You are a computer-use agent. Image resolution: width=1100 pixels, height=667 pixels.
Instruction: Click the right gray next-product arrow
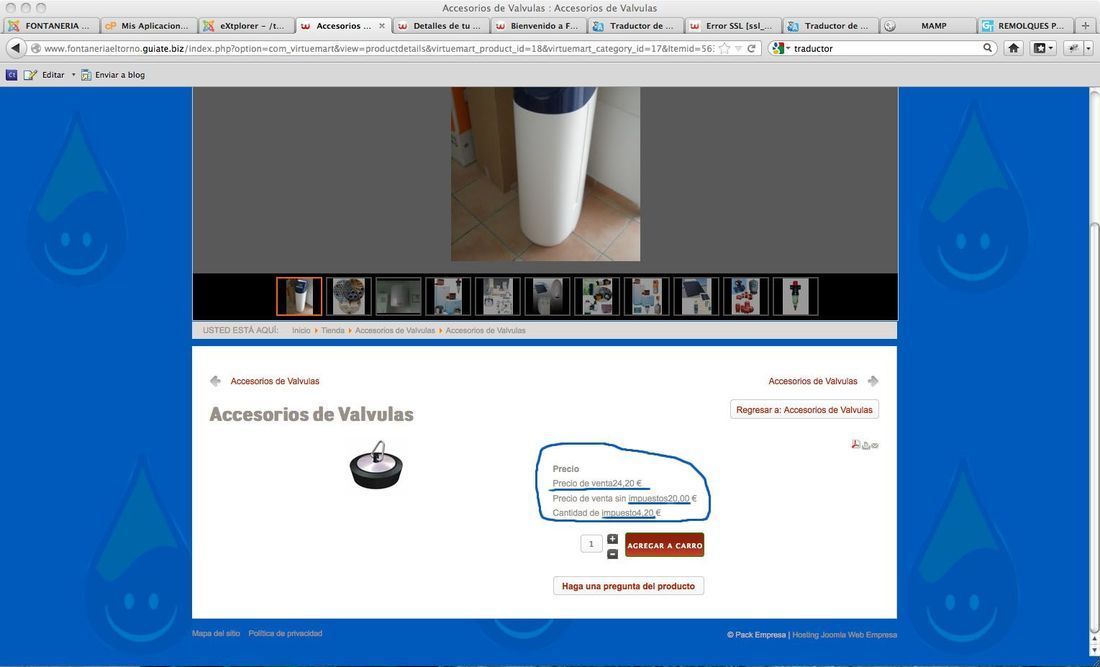pos(873,381)
